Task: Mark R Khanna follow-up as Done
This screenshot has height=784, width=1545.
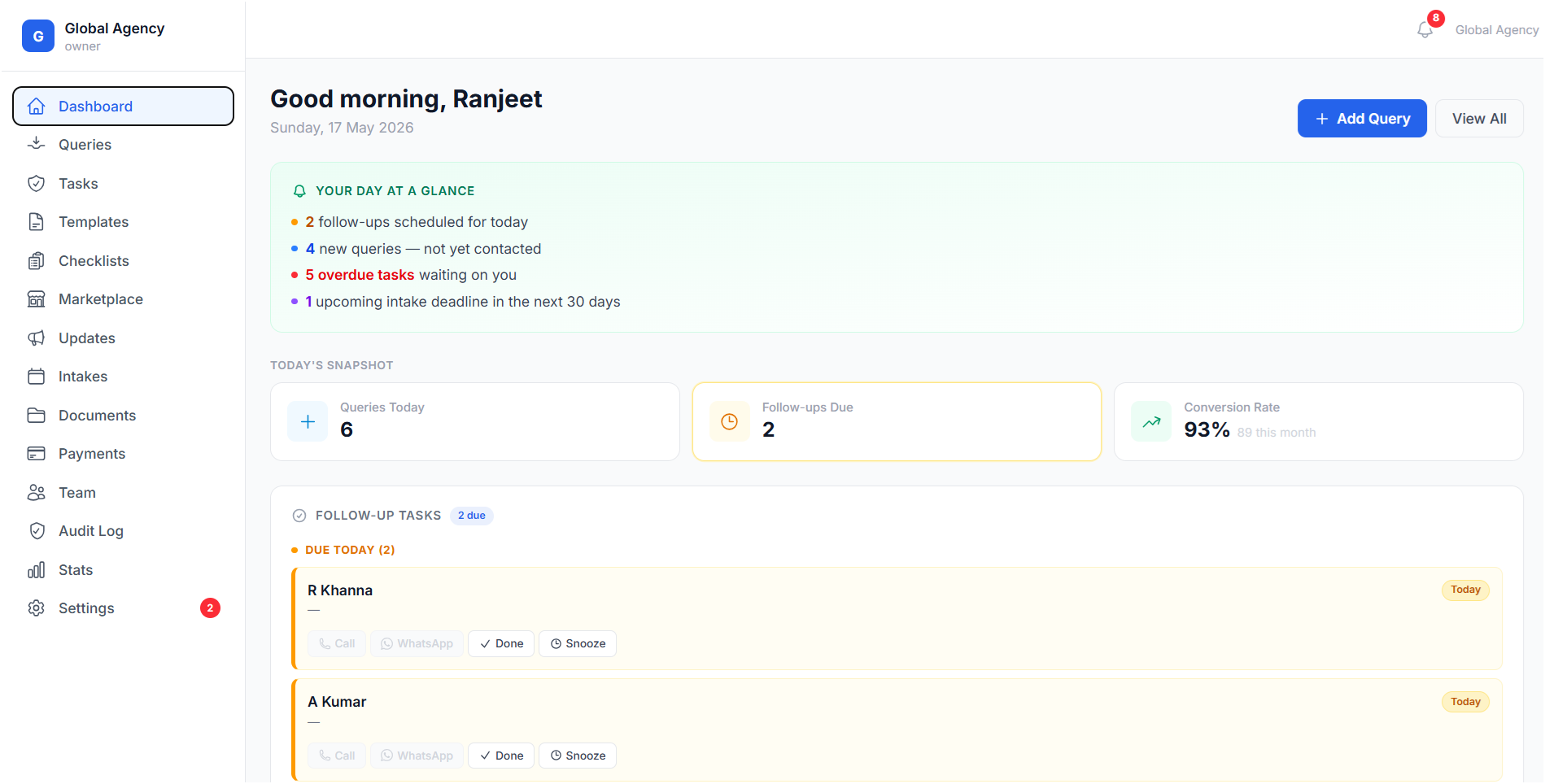Action: coord(501,643)
